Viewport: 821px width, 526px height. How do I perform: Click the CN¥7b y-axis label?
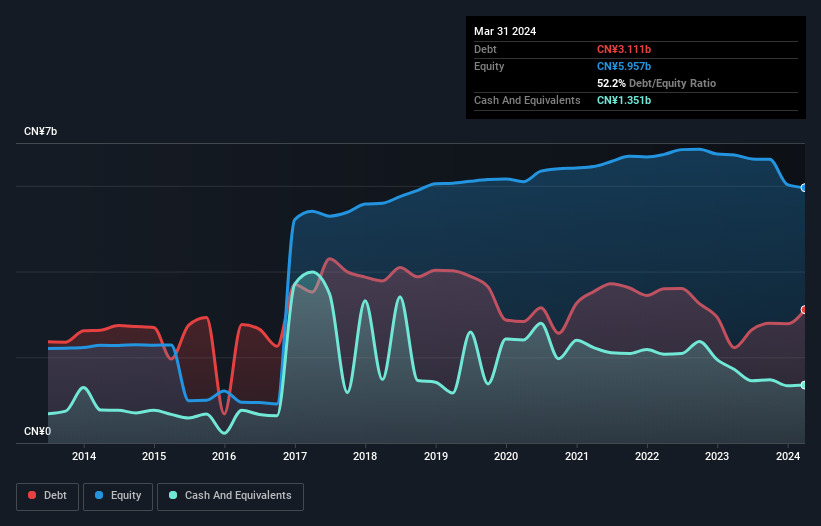(40, 131)
